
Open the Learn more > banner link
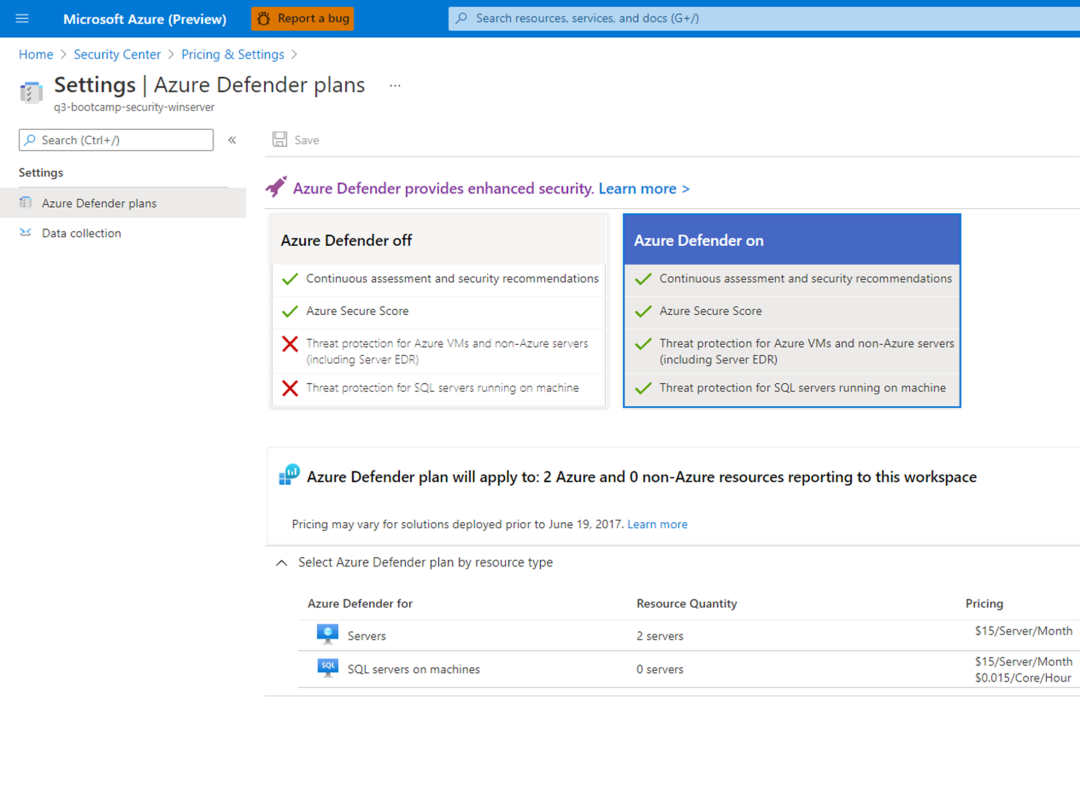[644, 189]
